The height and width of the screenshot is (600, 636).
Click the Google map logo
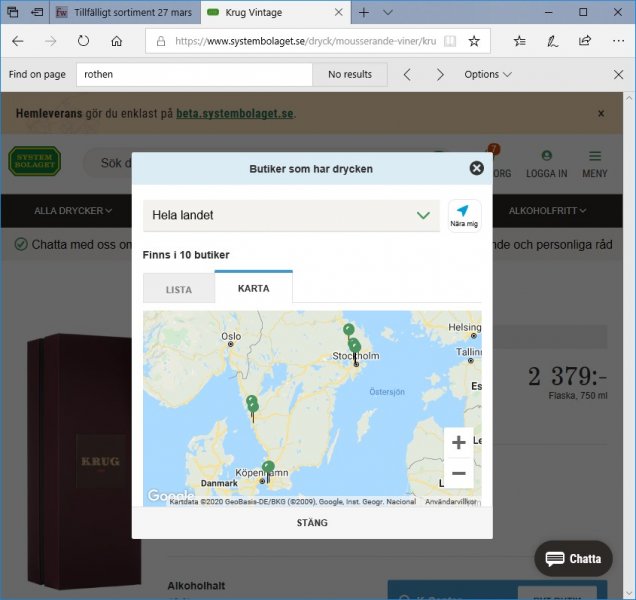[x=170, y=495]
